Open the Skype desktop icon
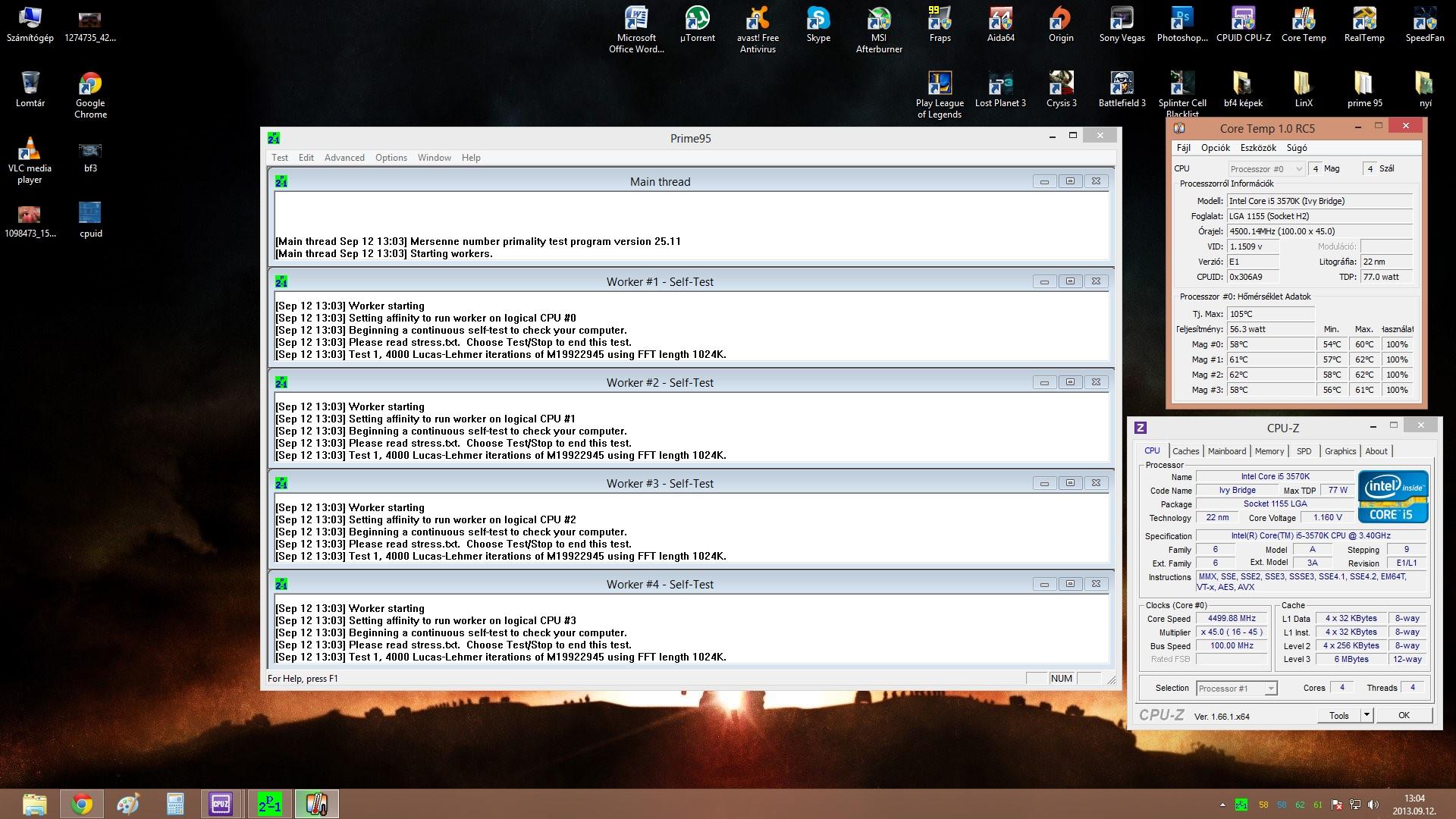This screenshot has width=1456, height=819. point(818,24)
